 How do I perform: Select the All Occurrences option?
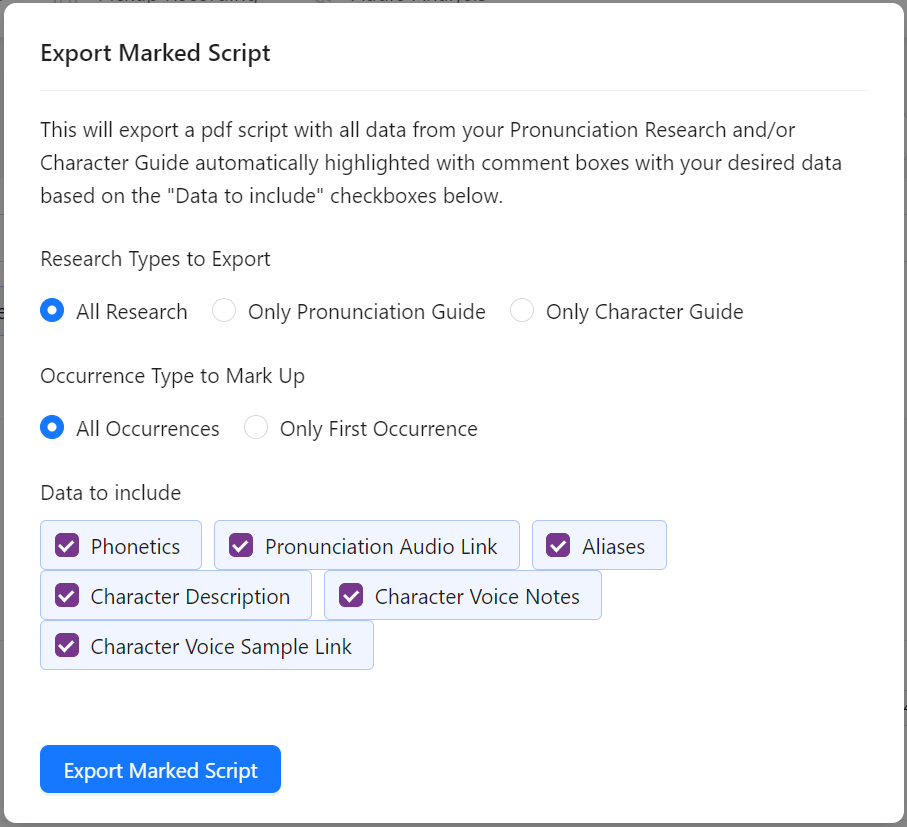click(x=52, y=427)
